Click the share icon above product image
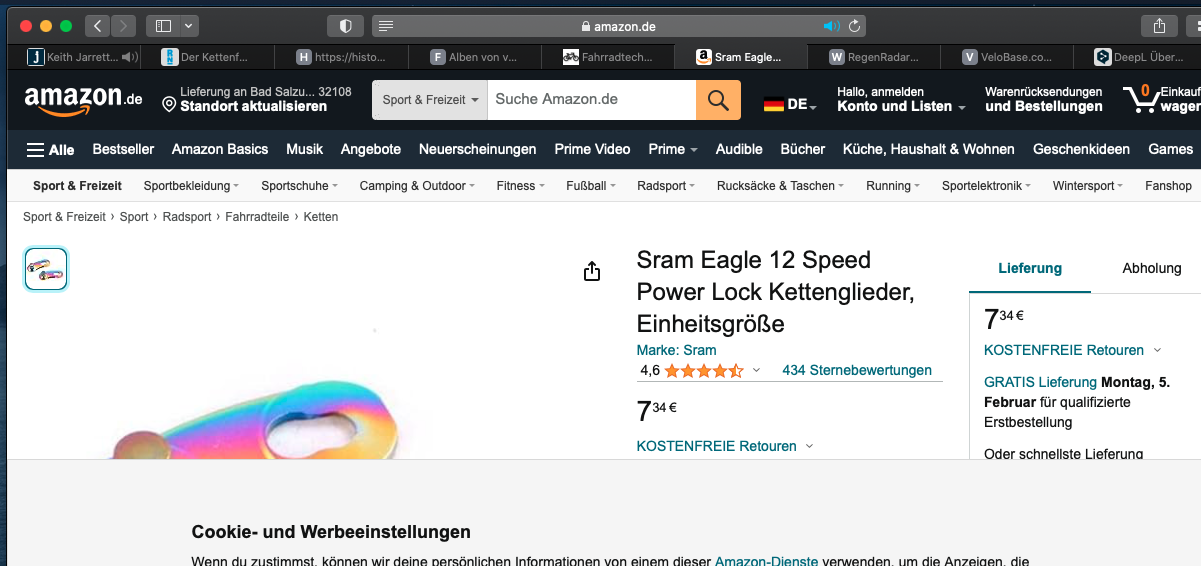 [592, 271]
